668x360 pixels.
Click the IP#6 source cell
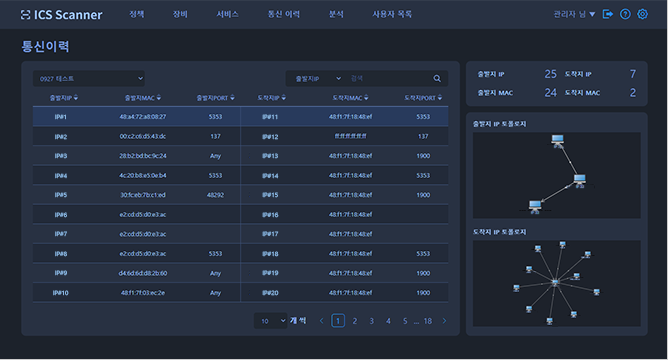tap(61, 215)
